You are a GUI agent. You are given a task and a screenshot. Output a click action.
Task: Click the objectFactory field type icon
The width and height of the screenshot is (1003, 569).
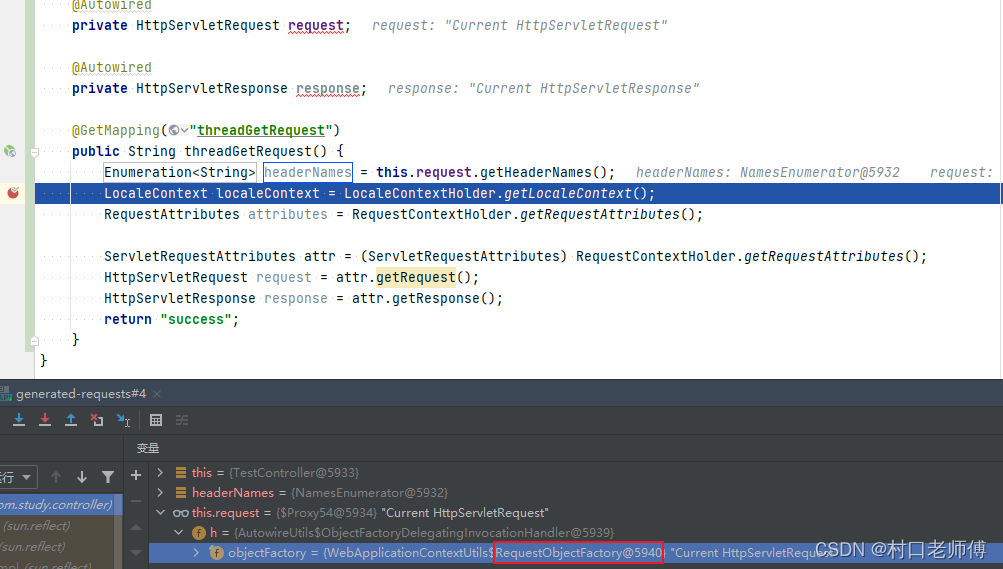click(x=217, y=552)
